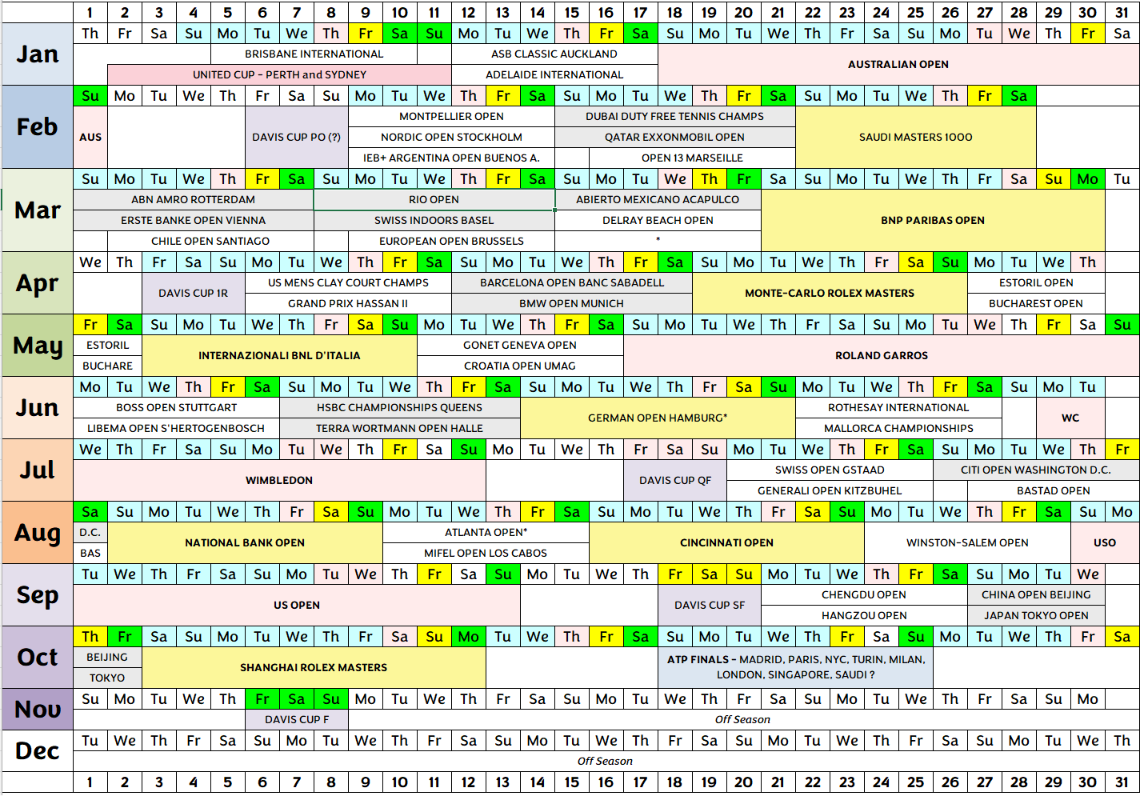Click the ABIERTO MEXICANO ACAPULCO cell

(x=658, y=199)
